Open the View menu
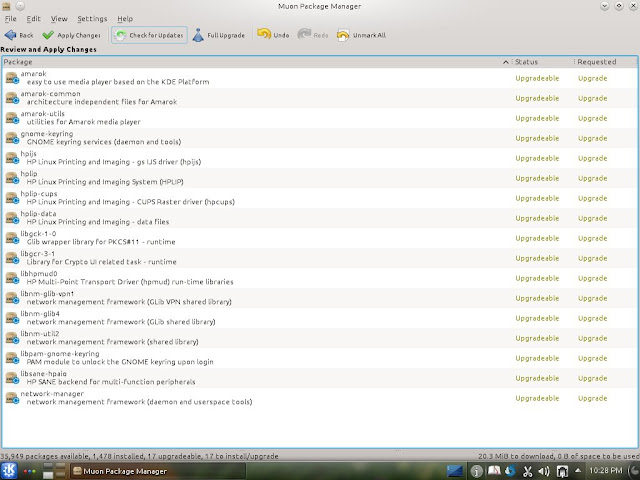The image size is (640, 480). (59, 19)
